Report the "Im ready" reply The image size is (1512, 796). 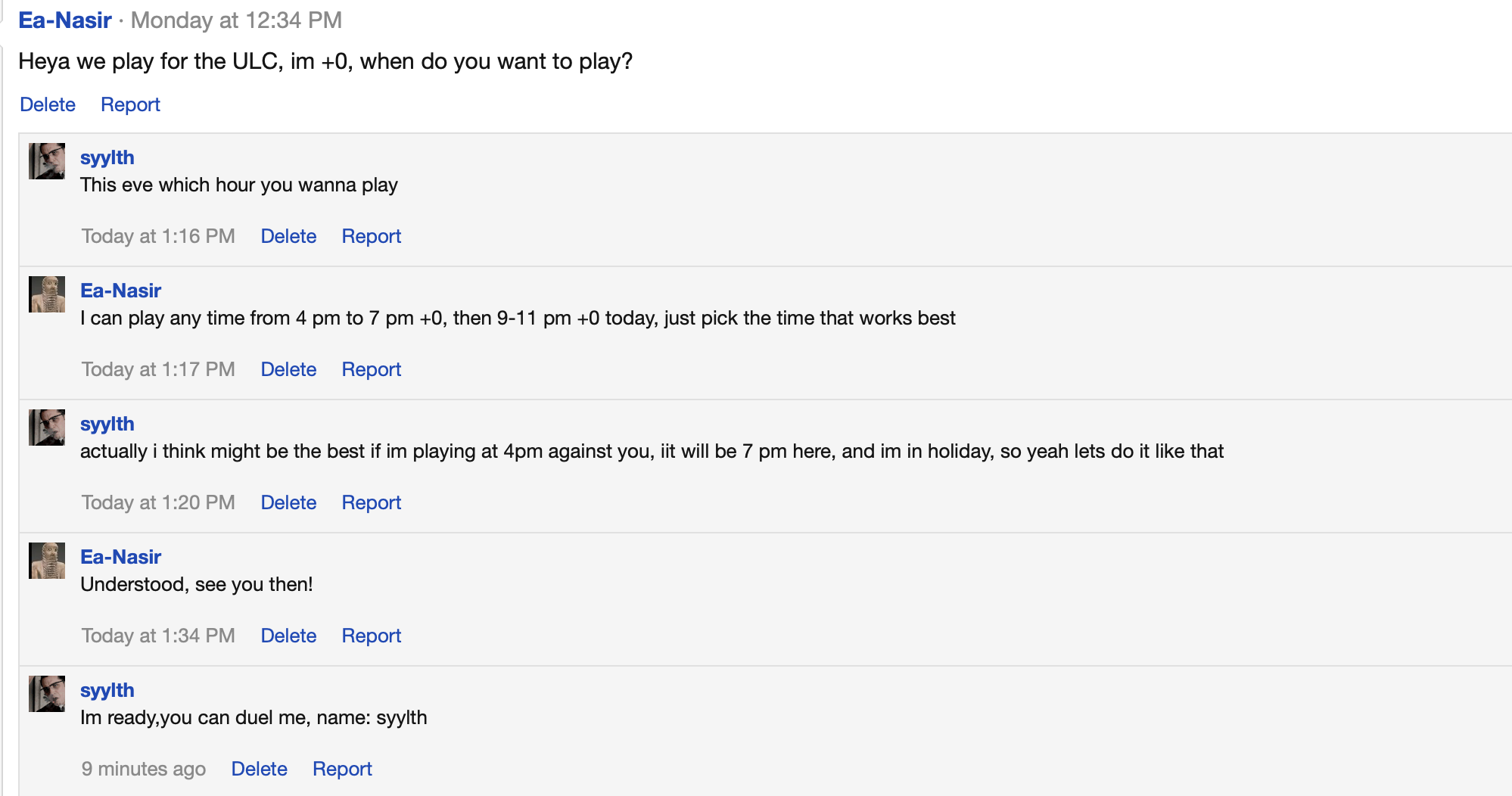342,769
